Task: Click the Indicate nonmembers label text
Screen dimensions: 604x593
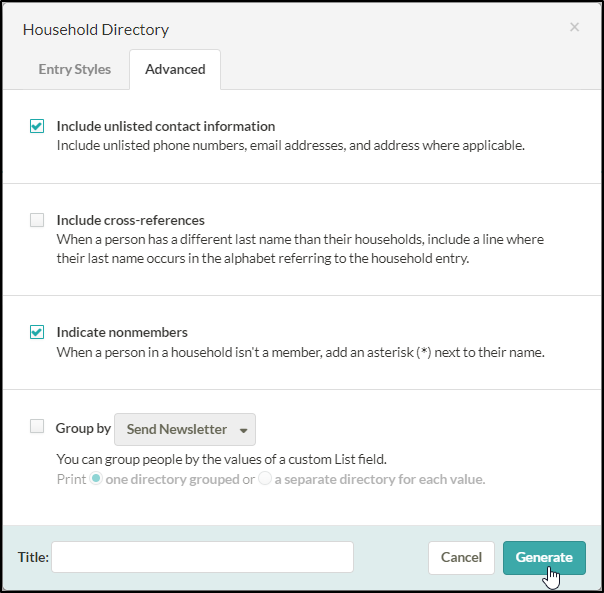Action: pos(122,333)
